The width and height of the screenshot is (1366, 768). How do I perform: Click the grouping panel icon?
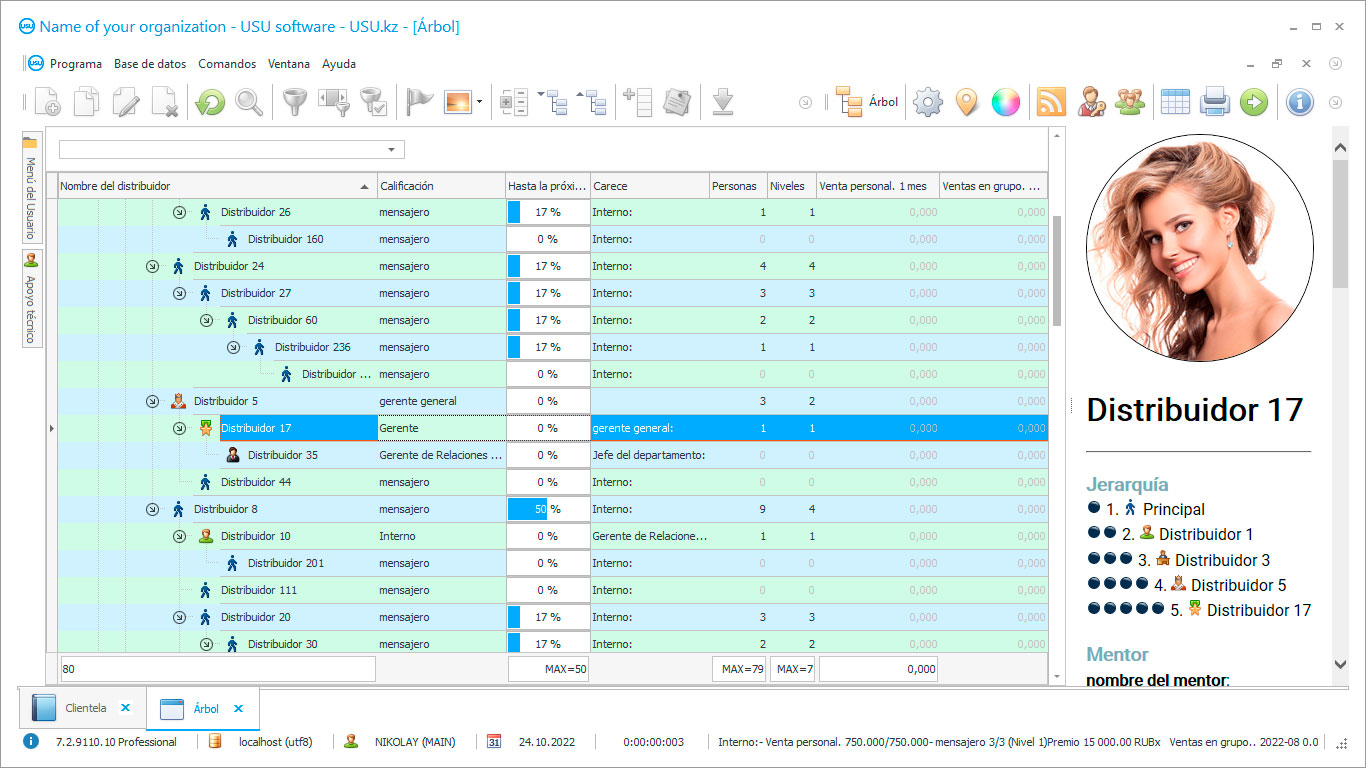[x=514, y=102]
